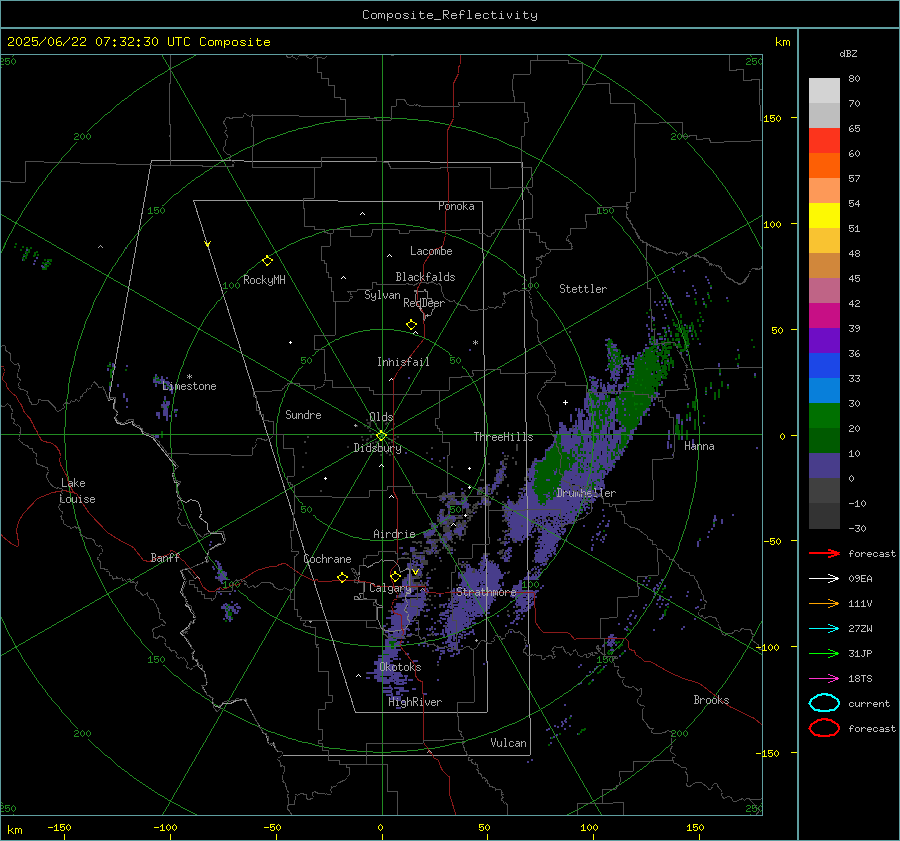Image resolution: width=900 pixels, height=841 pixels.
Task: Click the orange 111V arrow legend icon
Action: (824, 603)
